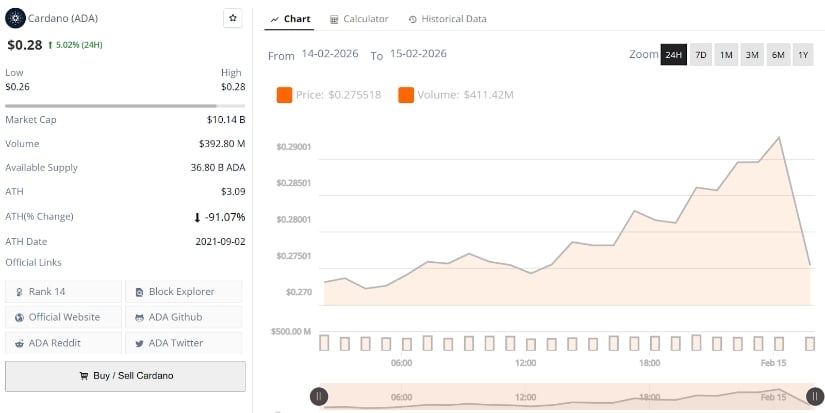Edit the To date 15-02-2026
This screenshot has width=825, height=413.
tap(418, 54)
